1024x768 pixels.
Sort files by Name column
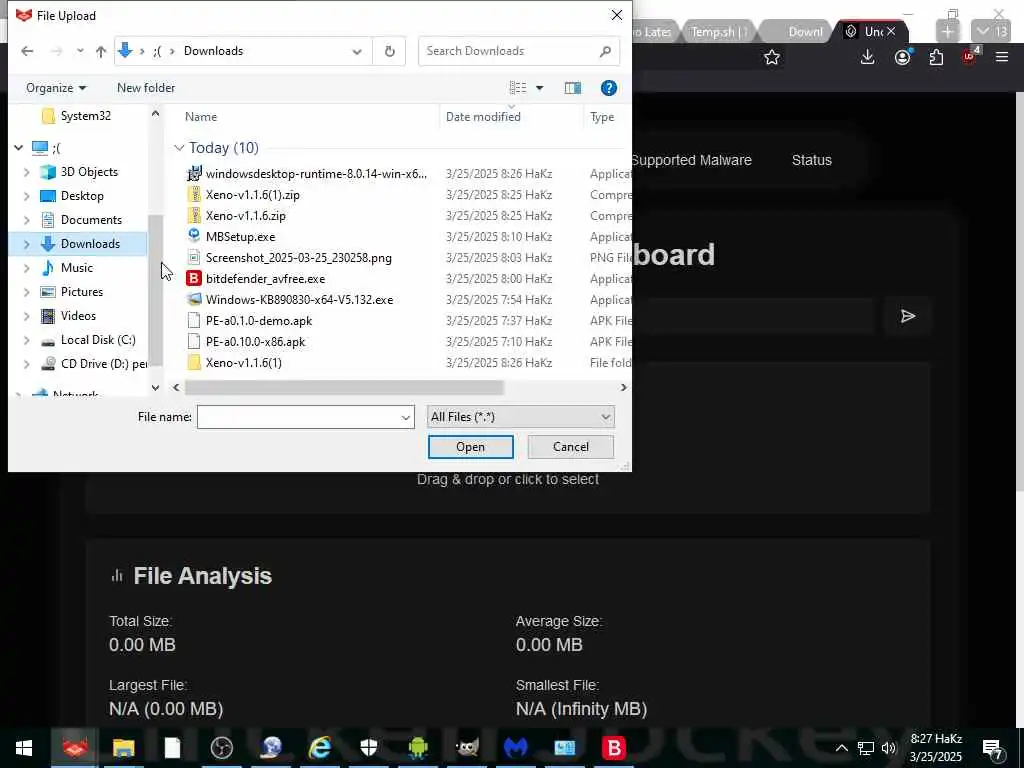click(200, 117)
